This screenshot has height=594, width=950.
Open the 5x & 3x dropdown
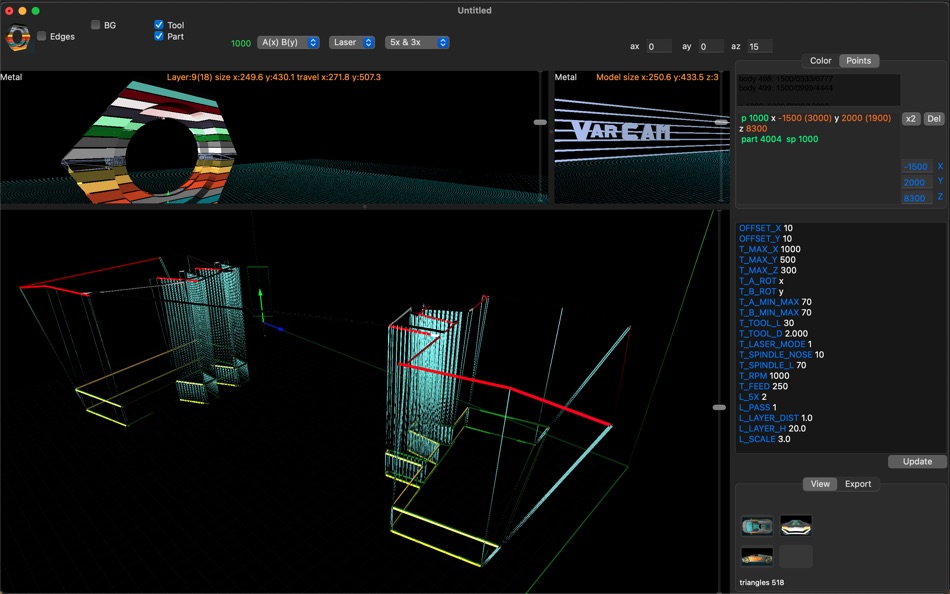[417, 42]
